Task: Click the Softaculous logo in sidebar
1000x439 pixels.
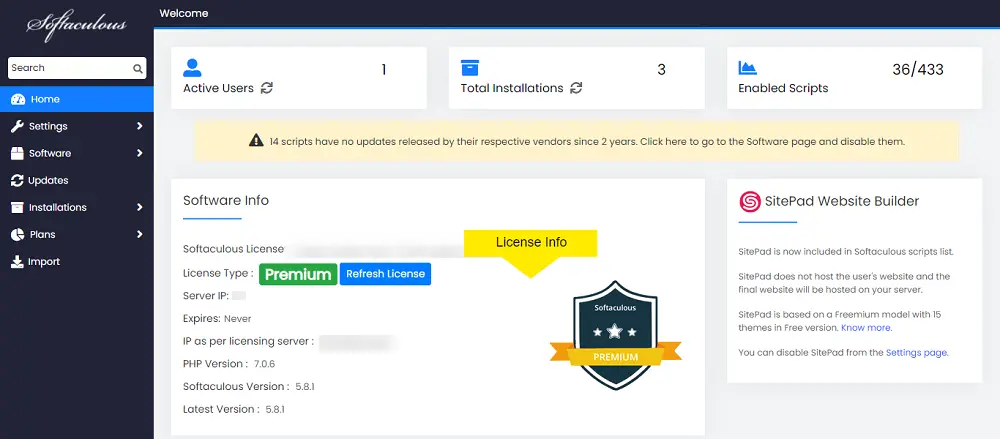Action: 76,26
